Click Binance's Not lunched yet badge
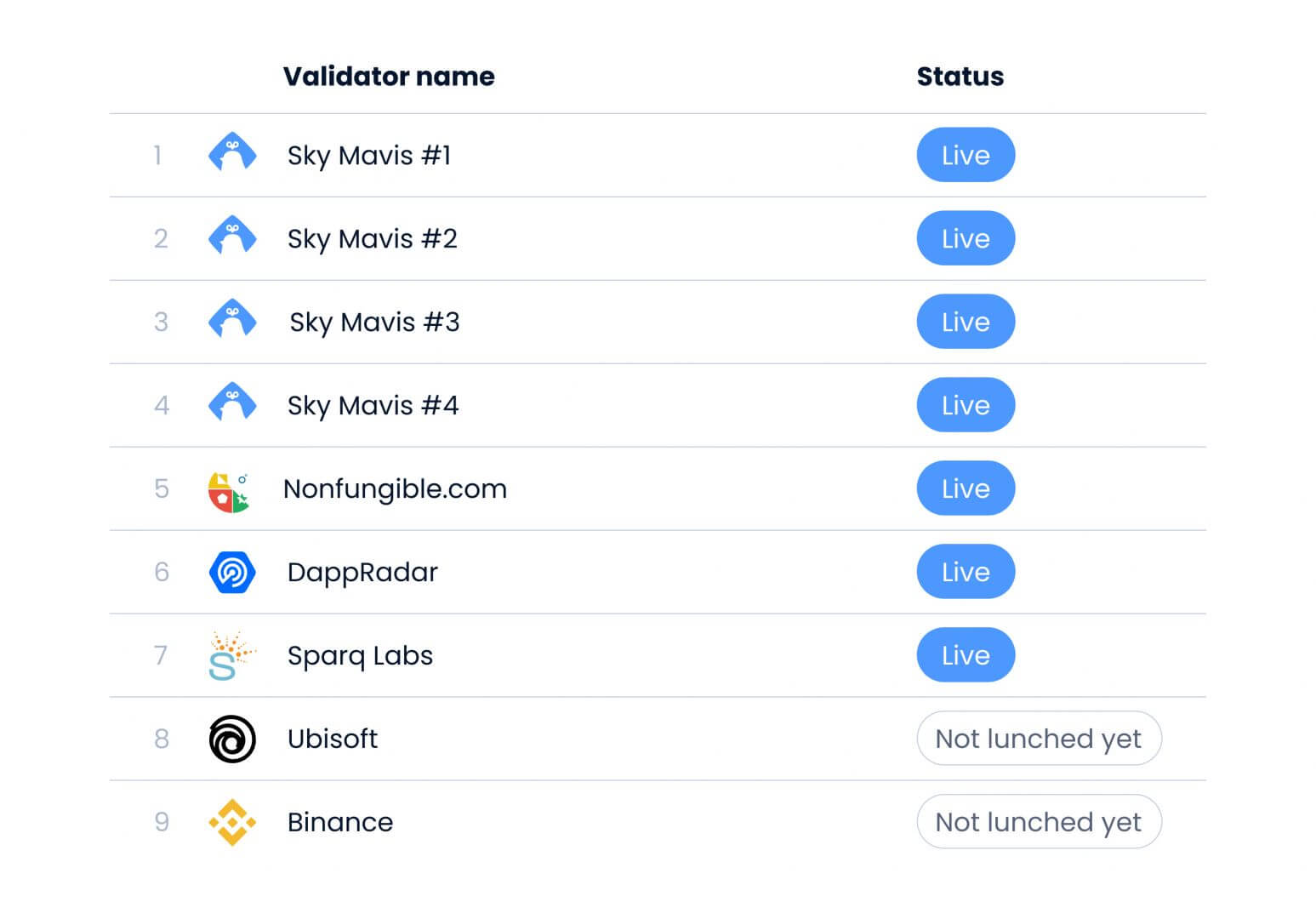The height and width of the screenshot is (919, 1316). 1039,822
